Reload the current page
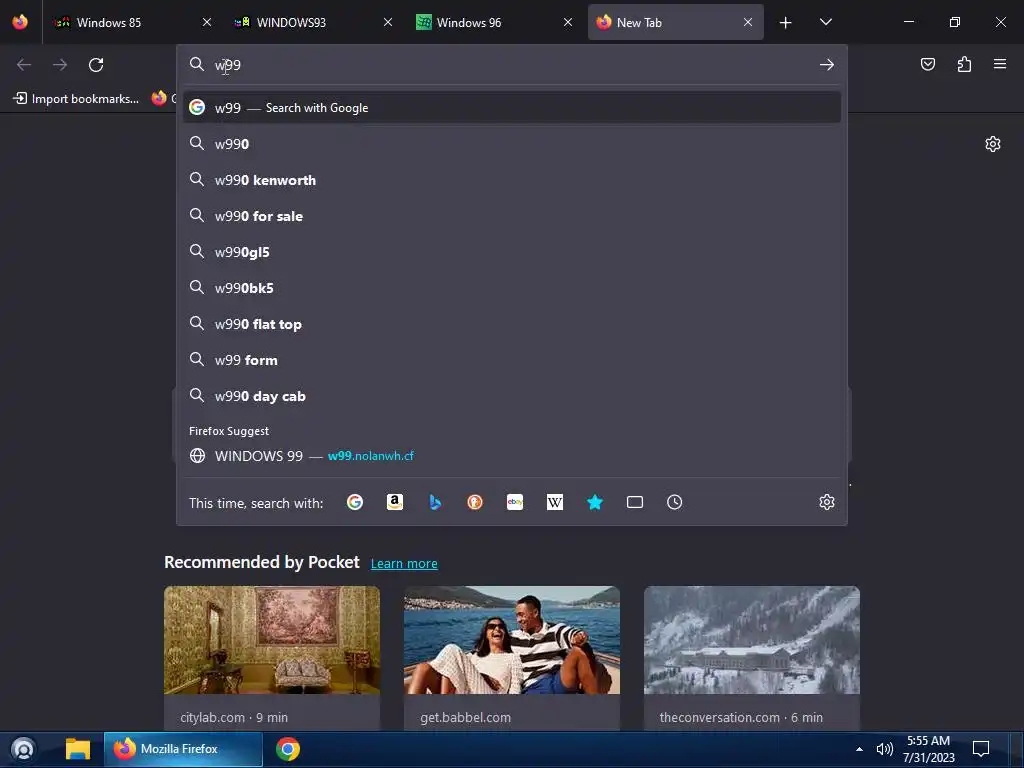The image size is (1024, 768). [x=96, y=65]
